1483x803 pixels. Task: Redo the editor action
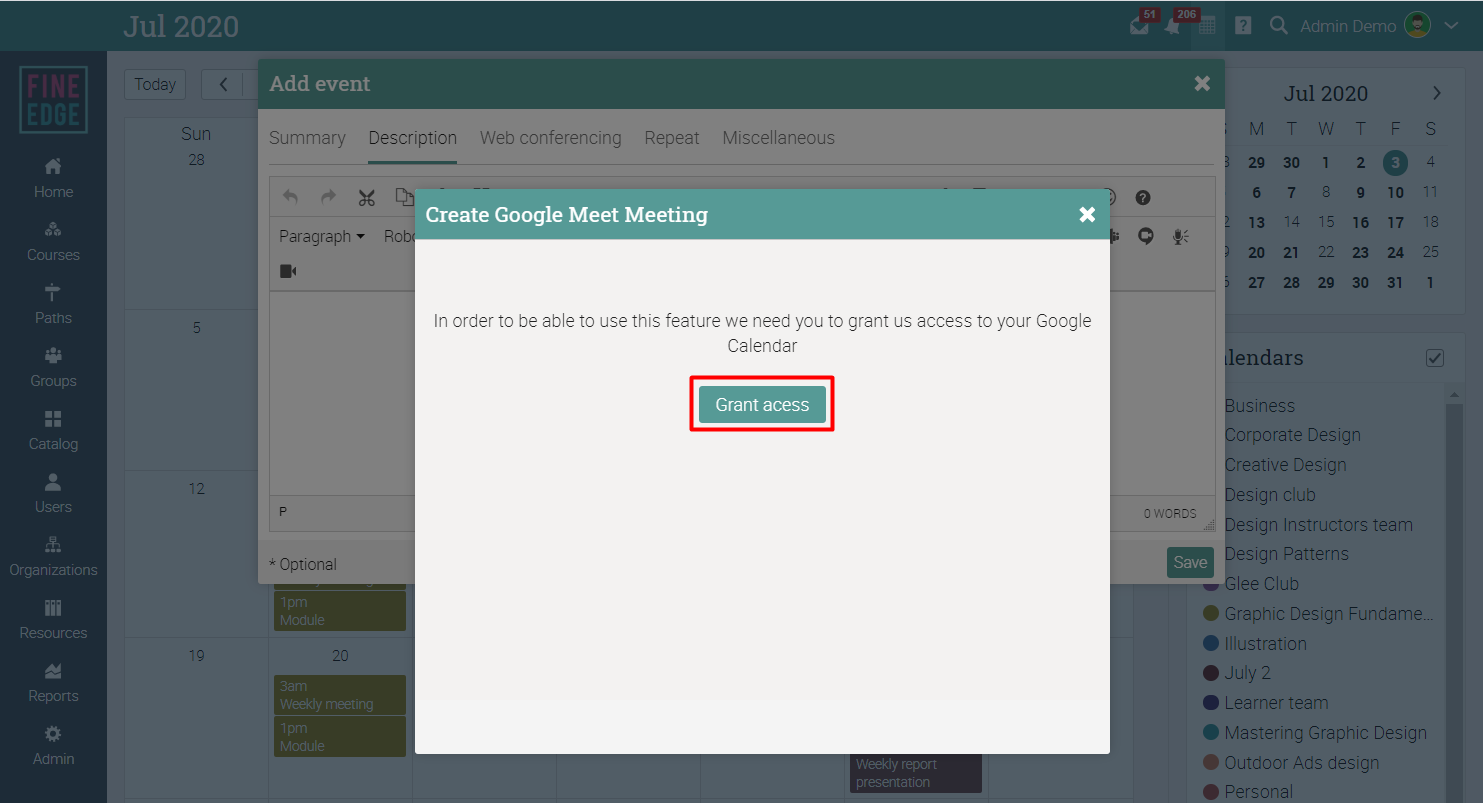click(328, 197)
